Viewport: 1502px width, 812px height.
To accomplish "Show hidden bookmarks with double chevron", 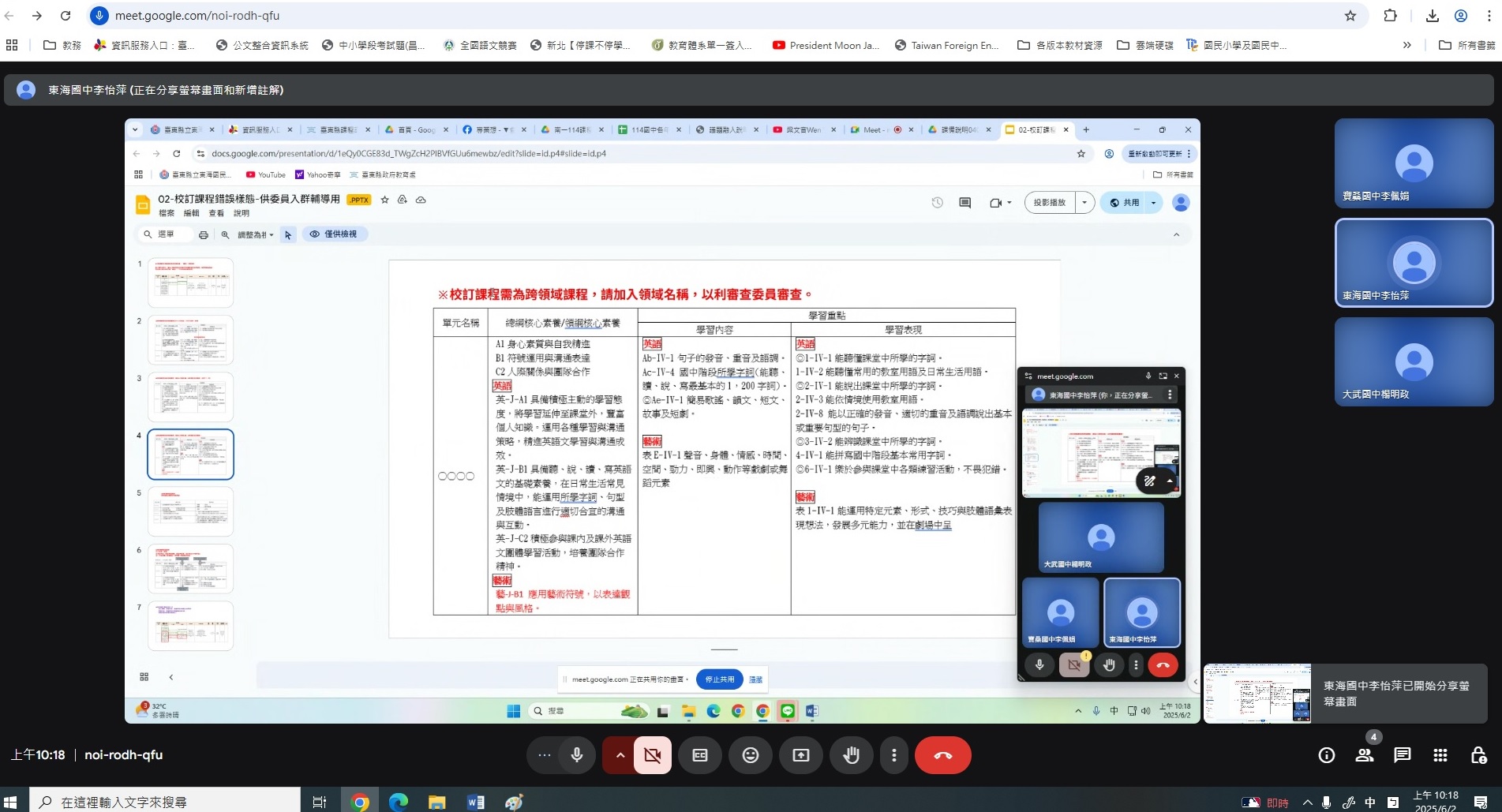I will point(1406,45).
